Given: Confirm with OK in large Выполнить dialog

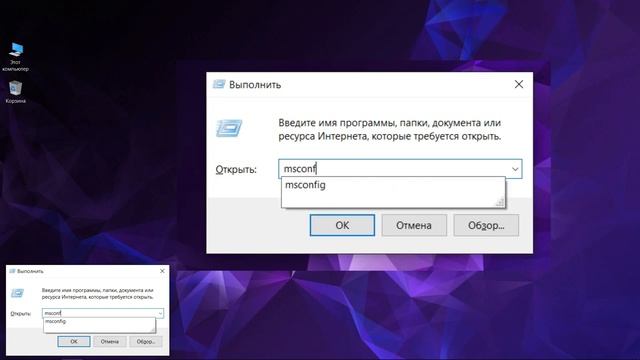Looking at the screenshot, I should click(x=342, y=225).
